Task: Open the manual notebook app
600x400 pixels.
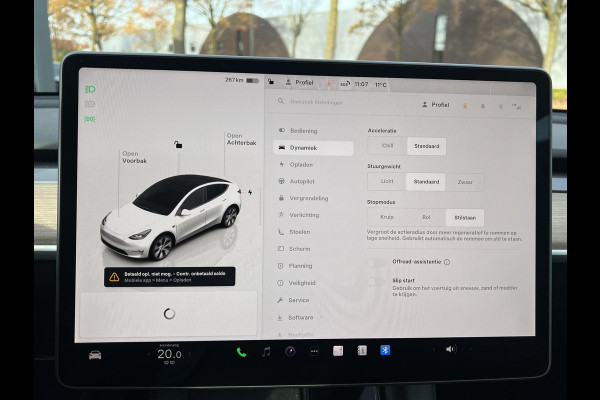Action: pyautogui.click(x=362, y=350)
